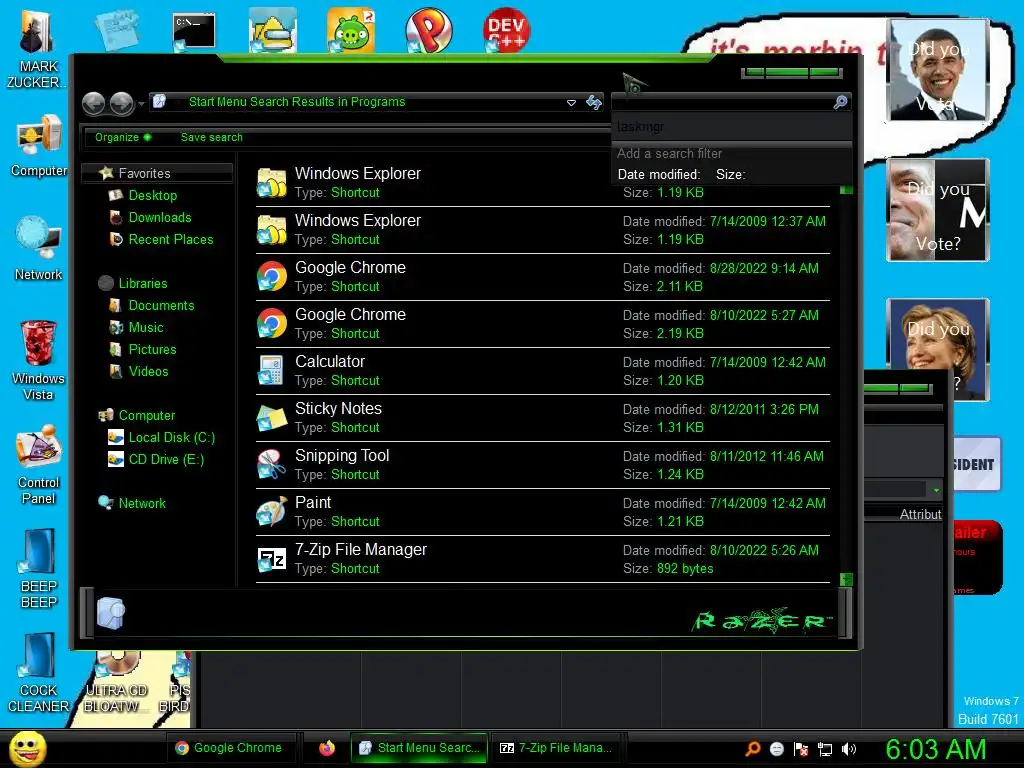
Task: Click the magnifier icon in the search box
Action: coord(840,102)
